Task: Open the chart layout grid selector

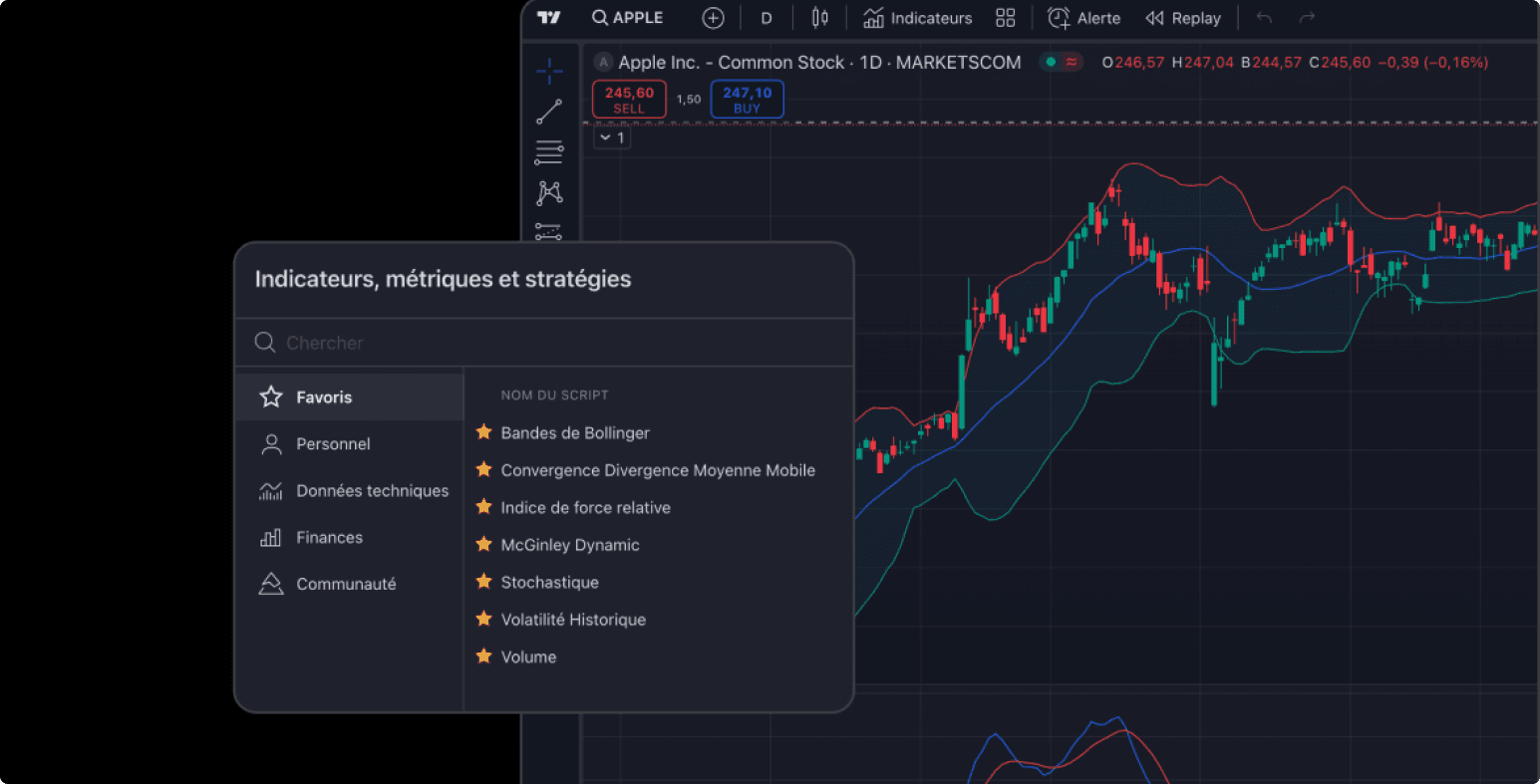Action: (1006, 17)
